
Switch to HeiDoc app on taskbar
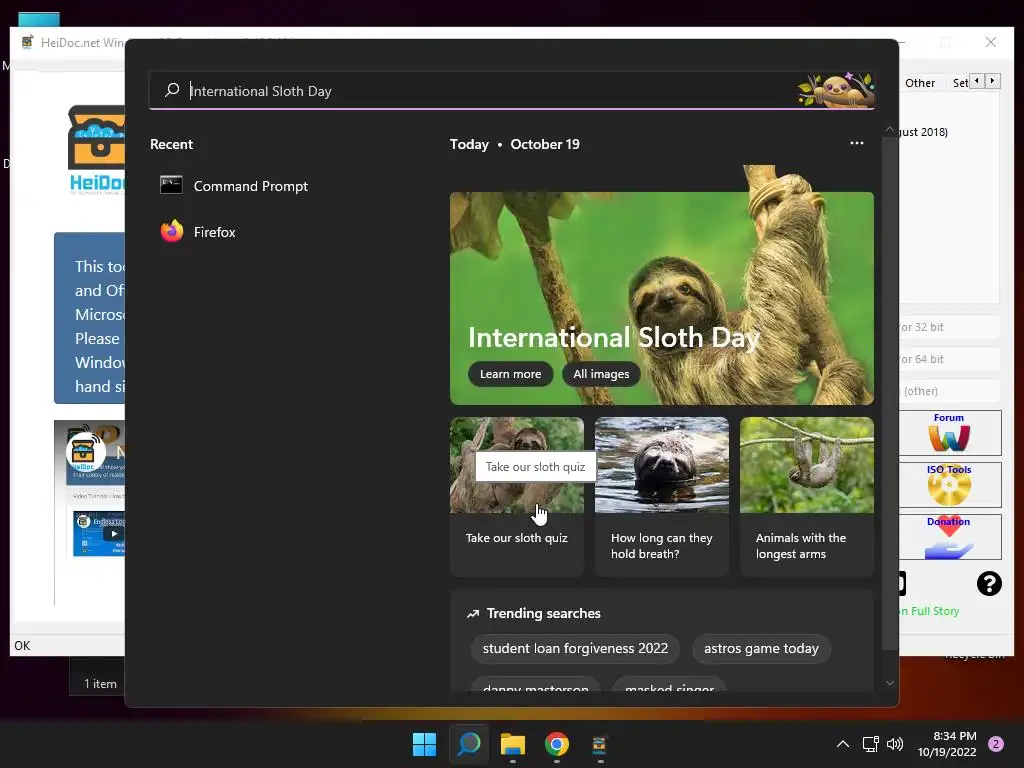coord(600,744)
